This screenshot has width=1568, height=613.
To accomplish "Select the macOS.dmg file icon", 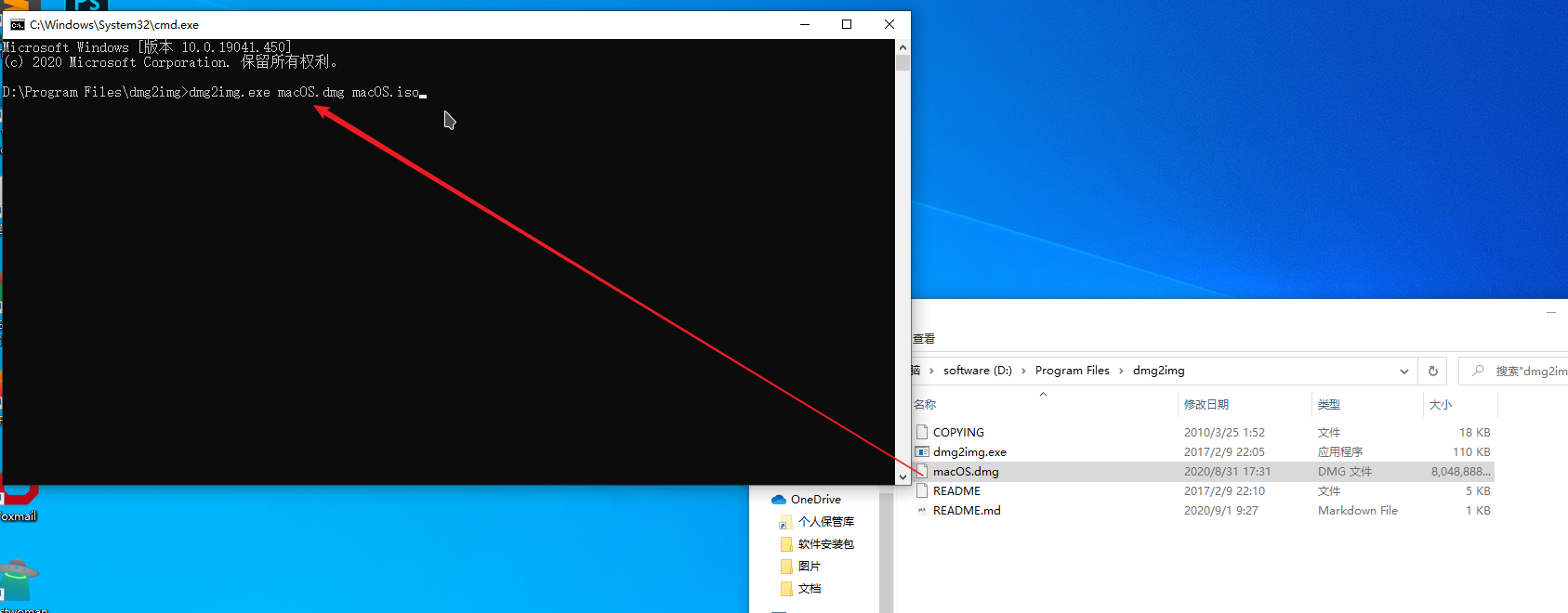I will 922,471.
